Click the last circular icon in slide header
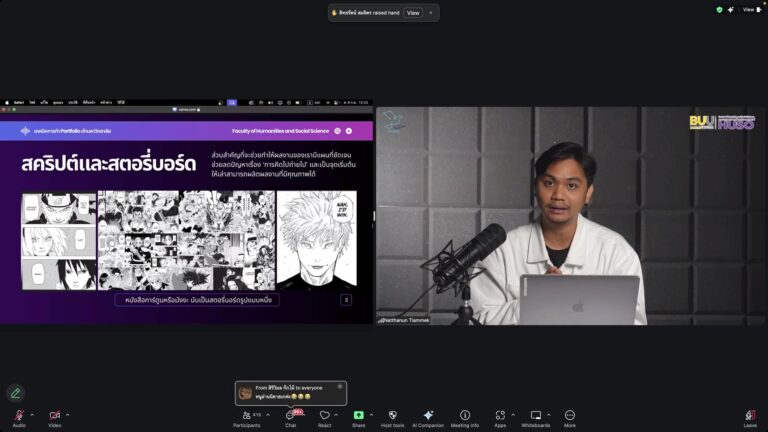The image size is (768, 432). (349, 131)
